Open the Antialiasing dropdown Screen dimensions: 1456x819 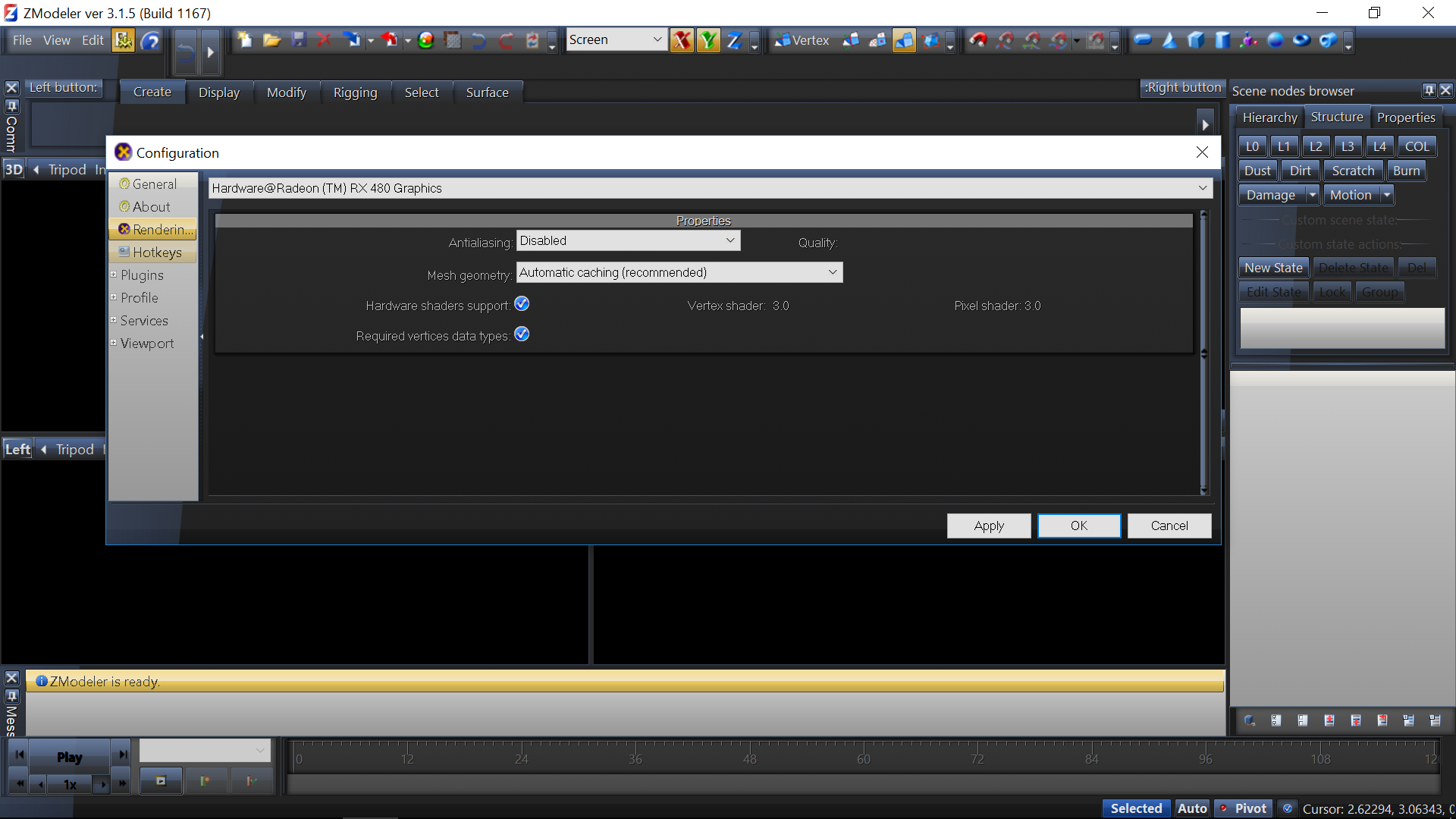tap(628, 240)
